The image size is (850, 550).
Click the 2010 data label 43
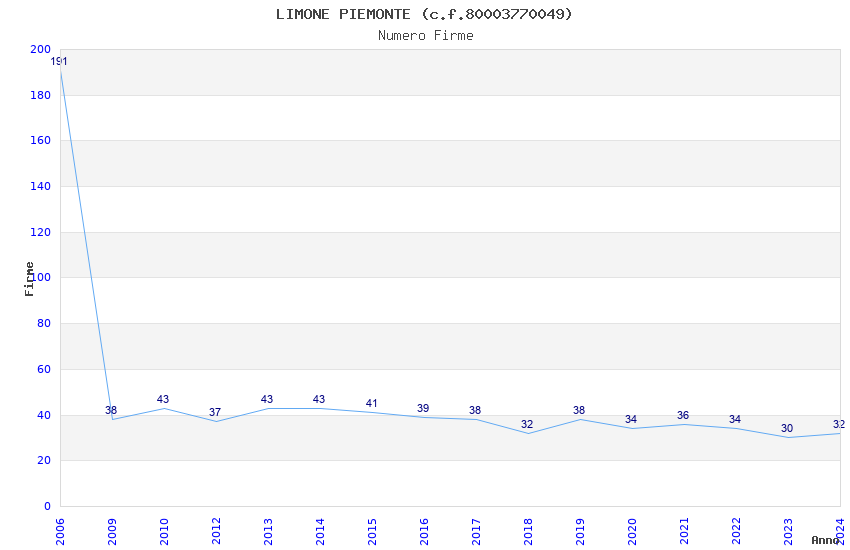click(163, 399)
